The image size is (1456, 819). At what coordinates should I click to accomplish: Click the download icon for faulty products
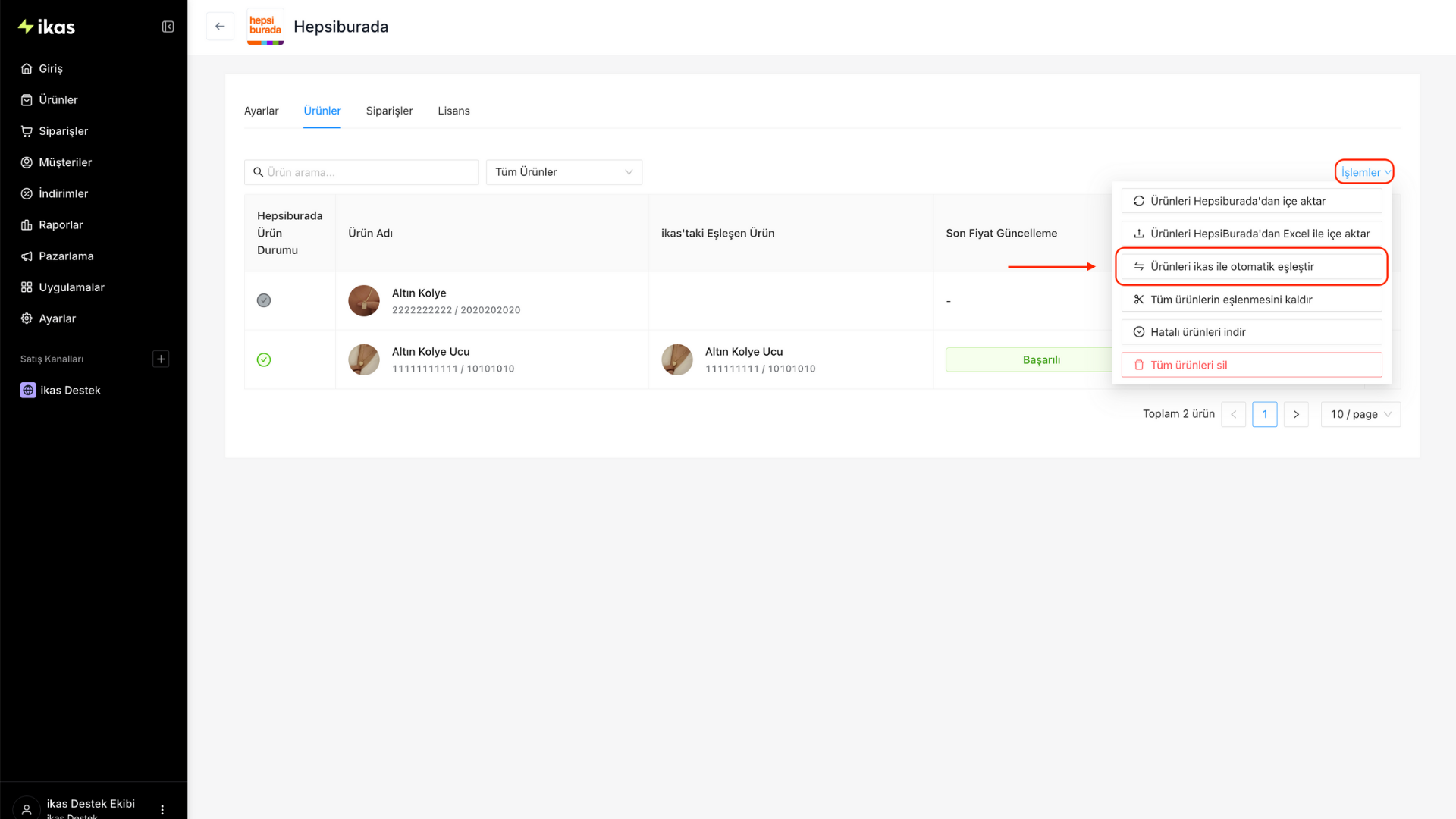point(1139,332)
